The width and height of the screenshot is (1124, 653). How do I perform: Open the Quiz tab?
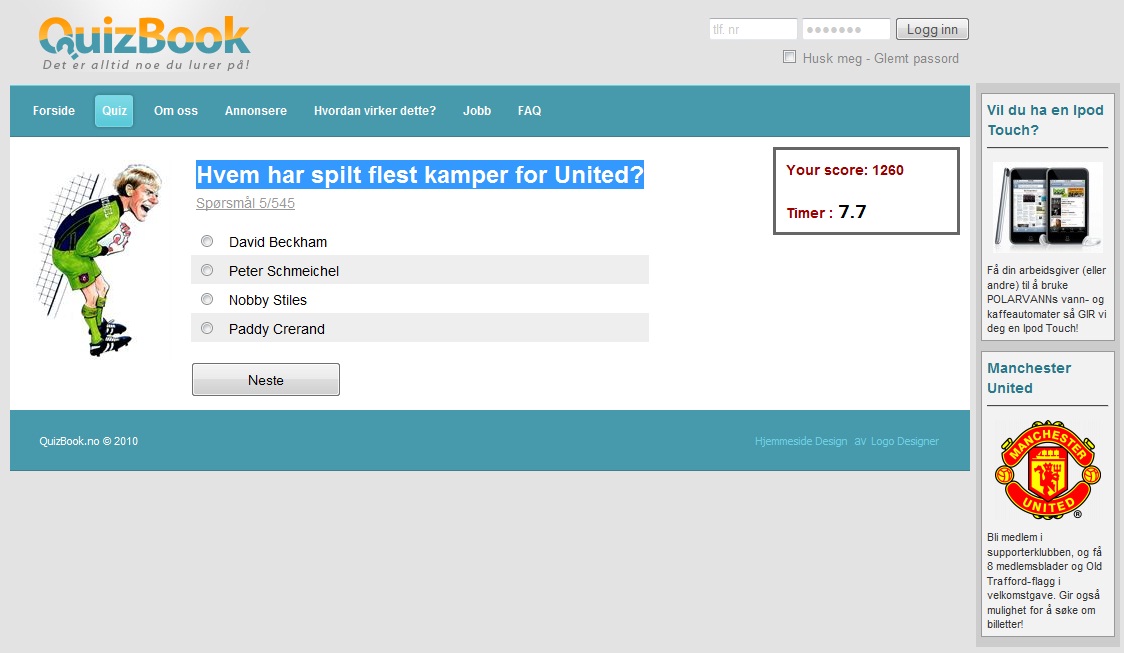[x=114, y=110]
